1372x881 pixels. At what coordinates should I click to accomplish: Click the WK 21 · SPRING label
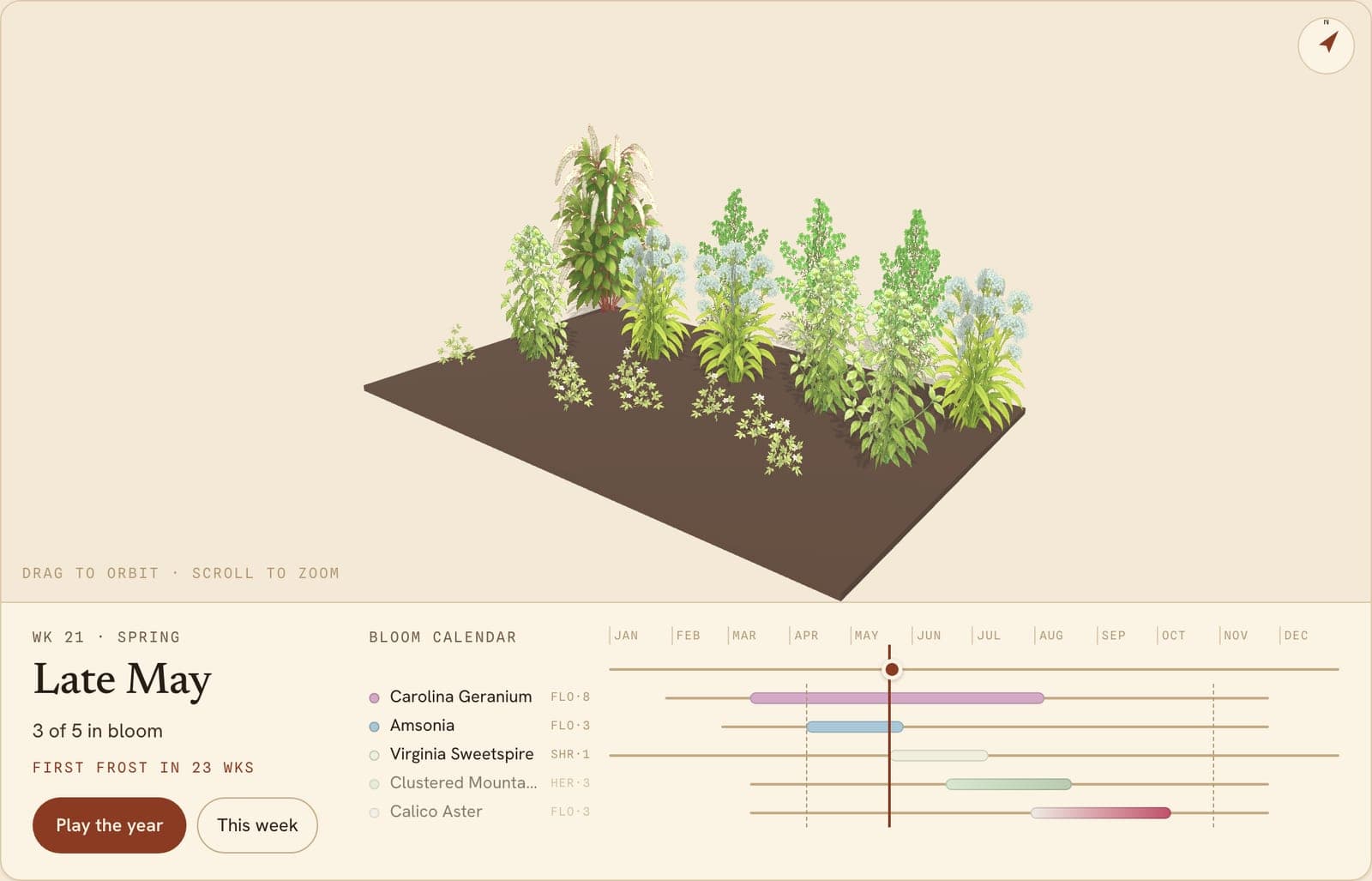click(106, 637)
